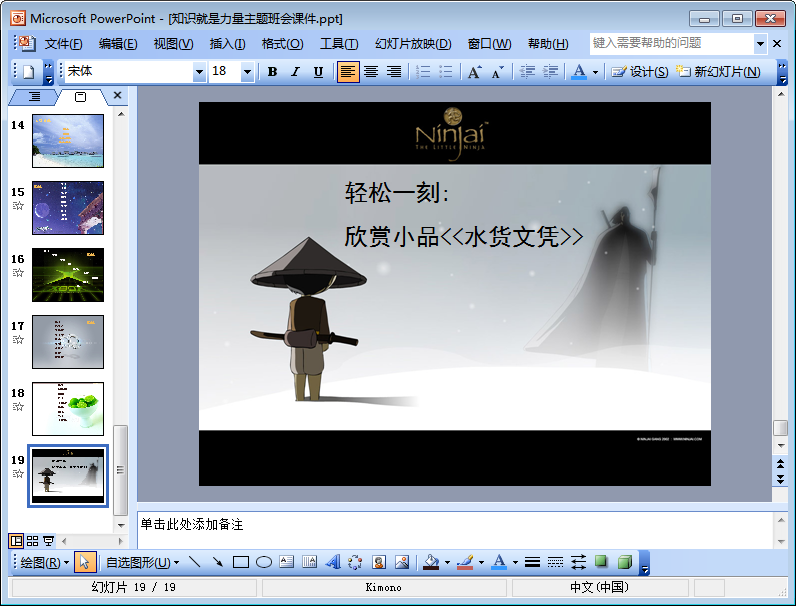Toggle Bold formatting

coord(273,72)
